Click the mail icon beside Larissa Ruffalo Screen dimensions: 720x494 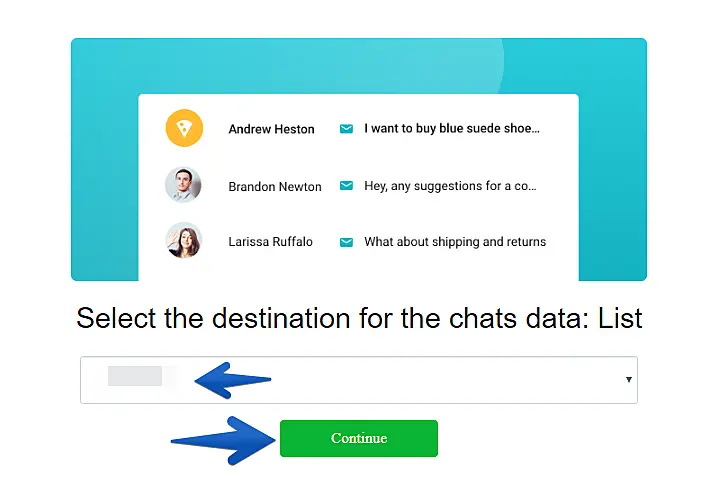click(346, 242)
